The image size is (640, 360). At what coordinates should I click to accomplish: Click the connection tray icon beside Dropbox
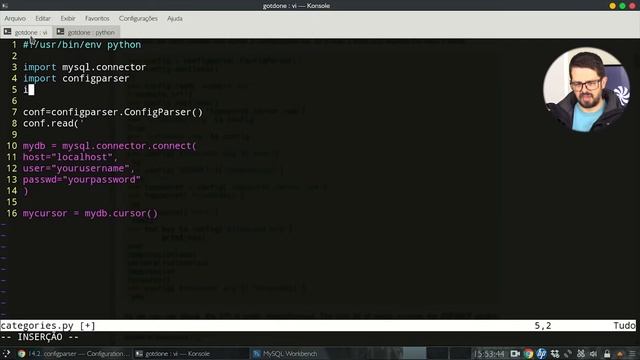pos(568,353)
